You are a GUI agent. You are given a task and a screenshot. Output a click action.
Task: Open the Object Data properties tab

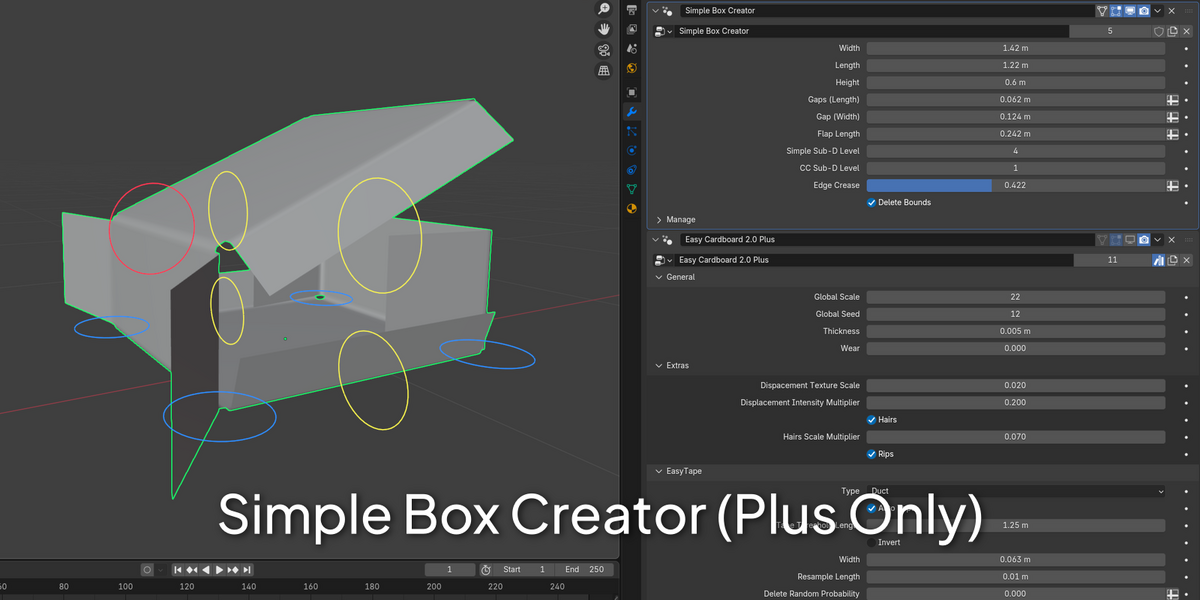pos(632,189)
